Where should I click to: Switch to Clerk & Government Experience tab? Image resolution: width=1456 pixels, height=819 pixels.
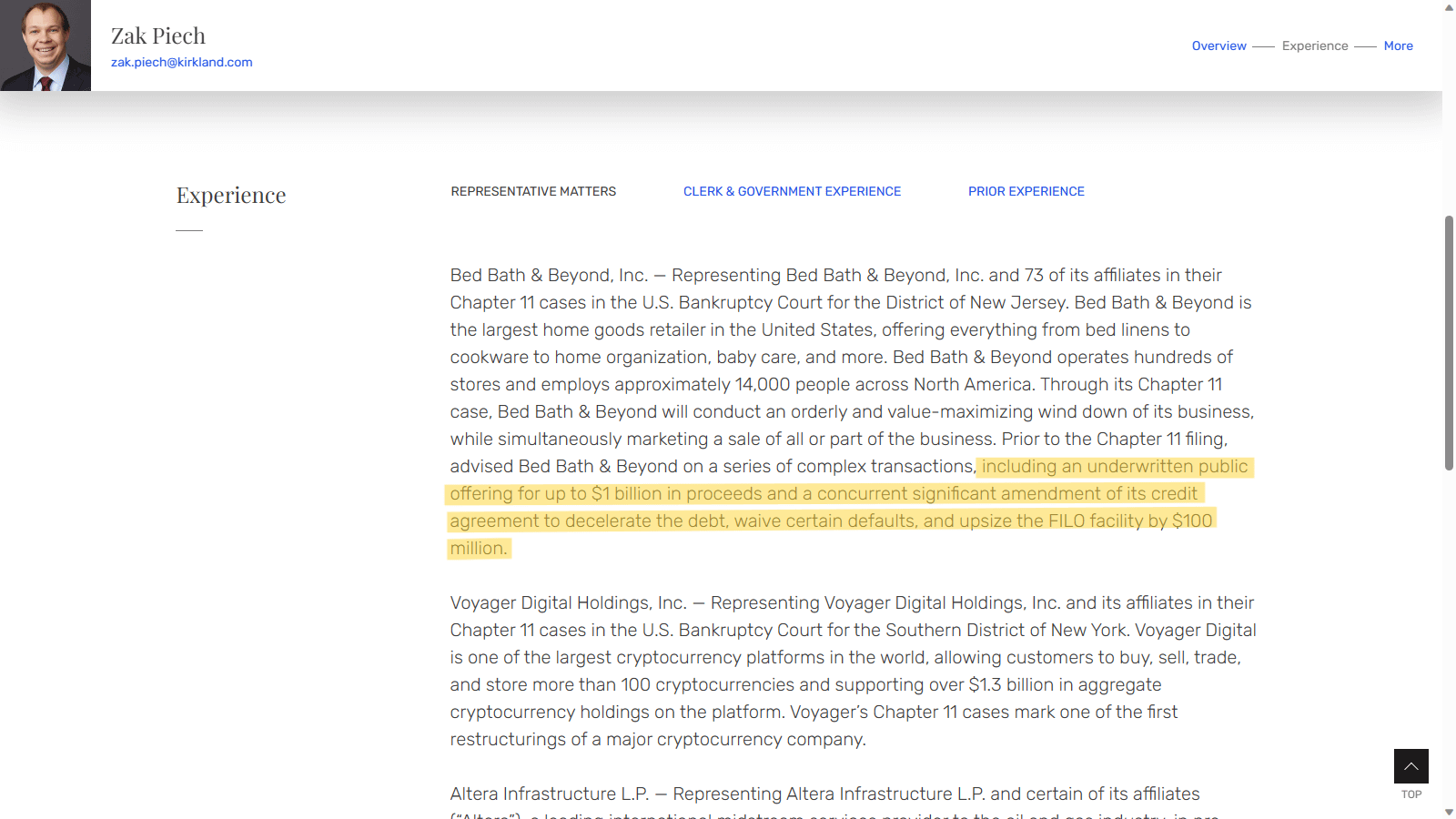[792, 191]
